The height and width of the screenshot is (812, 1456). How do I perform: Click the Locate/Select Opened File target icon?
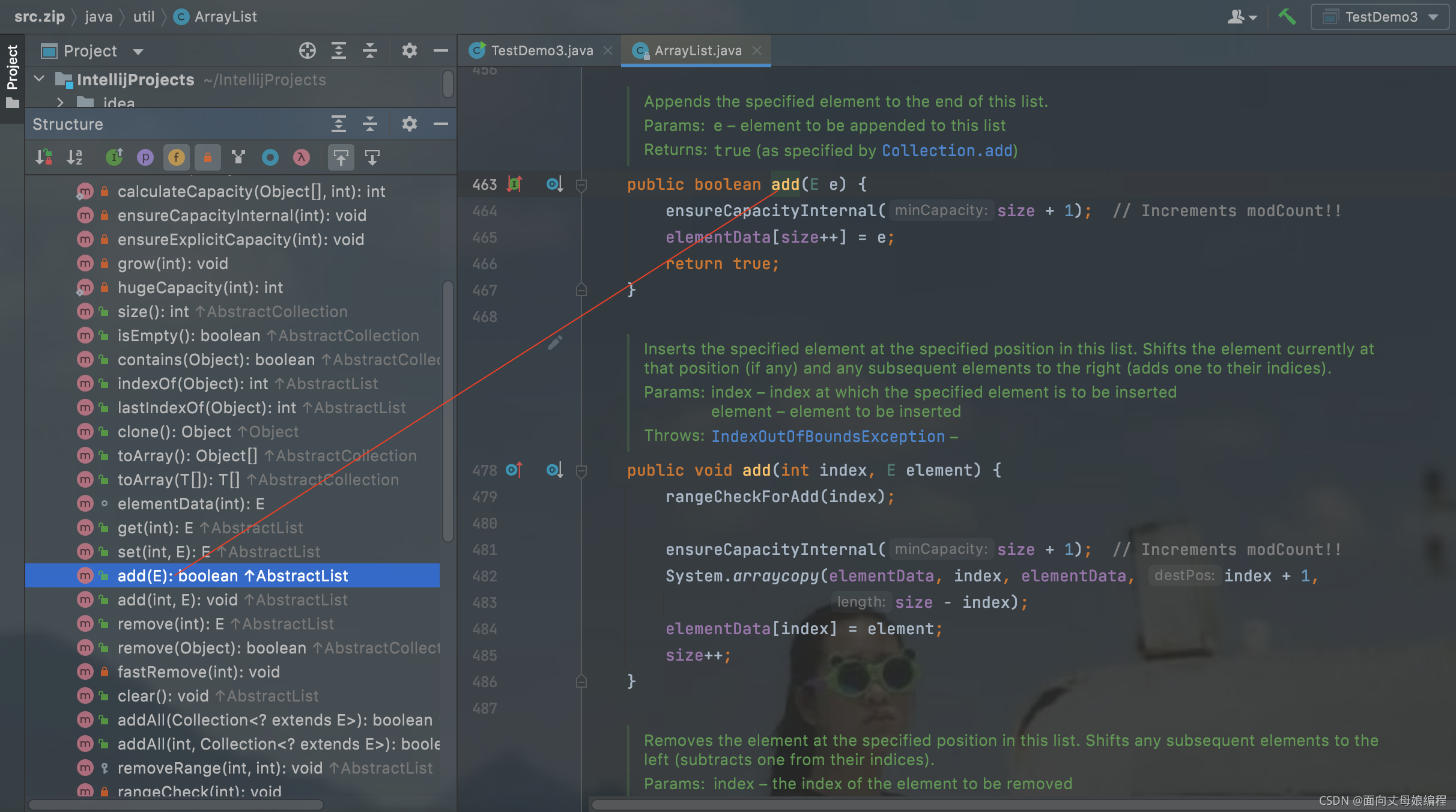tap(307, 51)
